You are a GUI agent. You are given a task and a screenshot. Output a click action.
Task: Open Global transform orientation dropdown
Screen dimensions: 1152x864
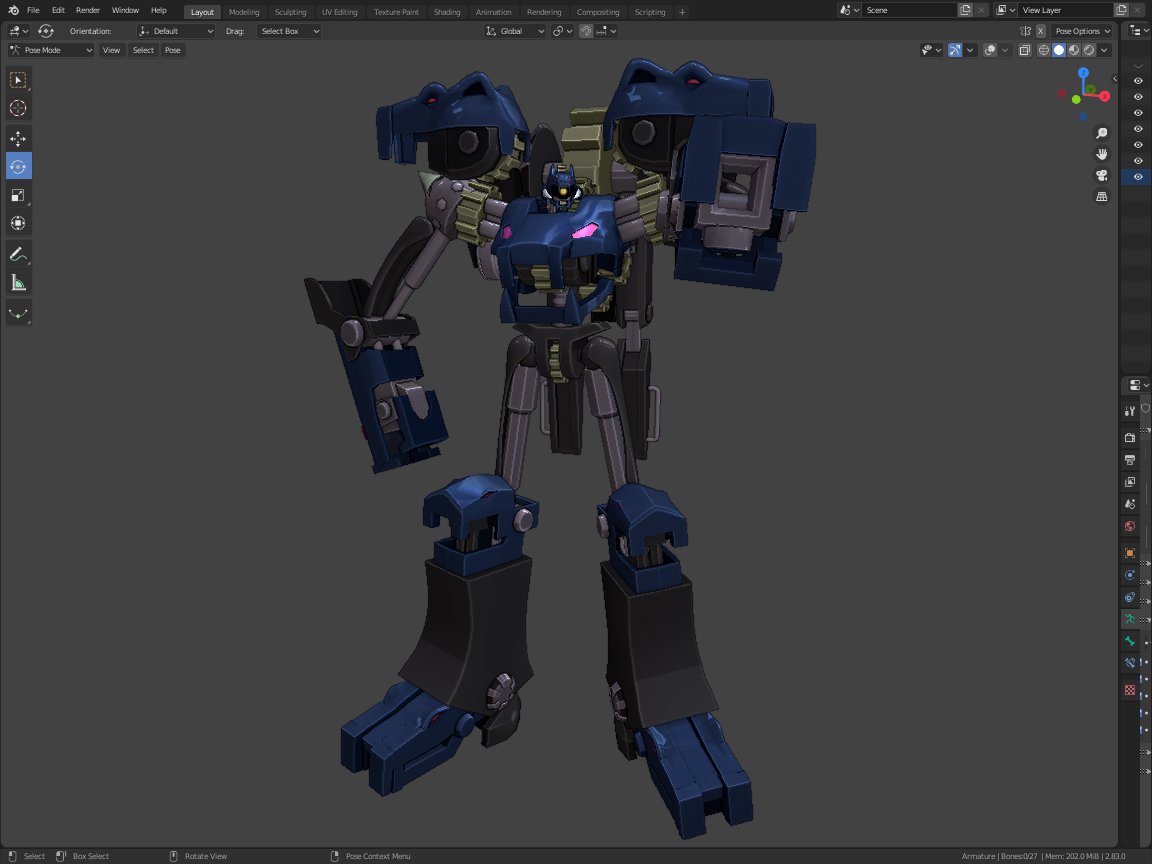coord(515,31)
